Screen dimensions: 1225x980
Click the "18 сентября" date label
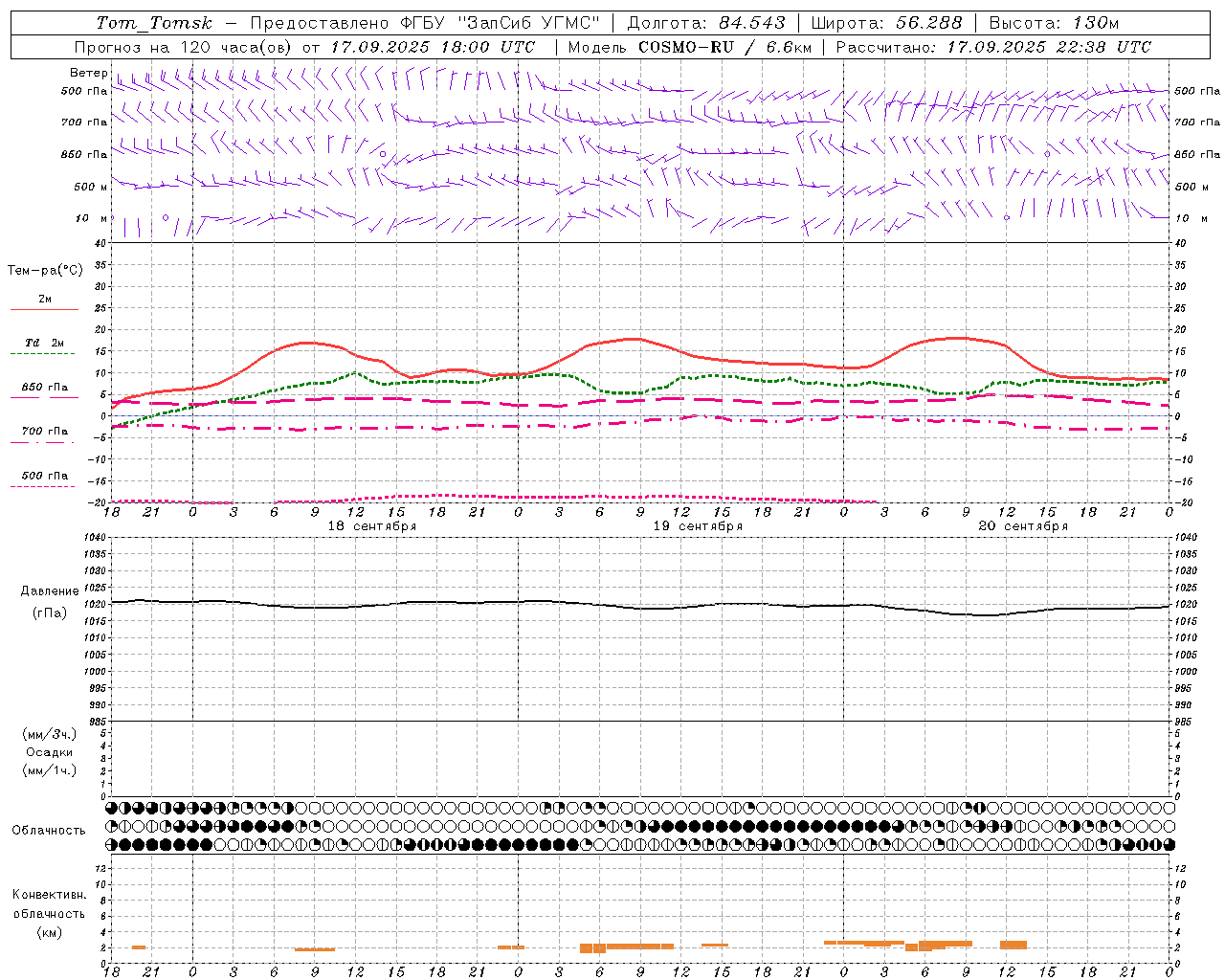(x=372, y=526)
